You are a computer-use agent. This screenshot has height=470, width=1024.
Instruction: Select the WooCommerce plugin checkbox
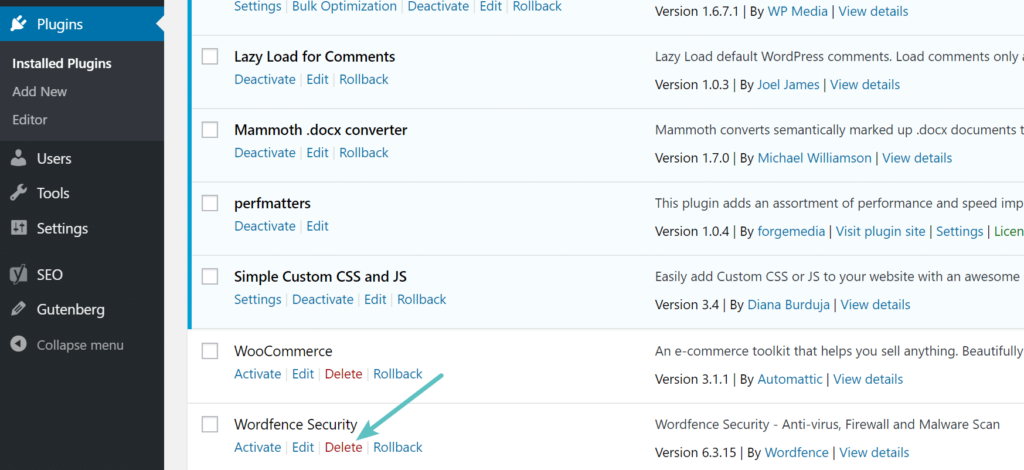[x=210, y=351]
